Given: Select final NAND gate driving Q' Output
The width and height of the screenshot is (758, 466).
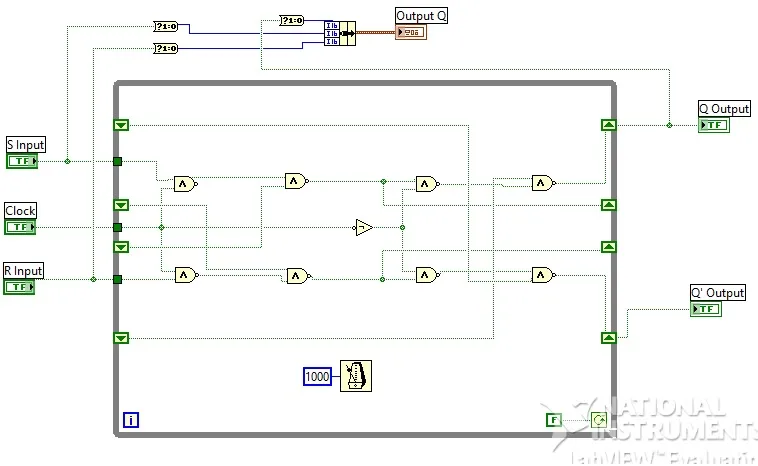Looking at the screenshot, I should click(x=544, y=275).
